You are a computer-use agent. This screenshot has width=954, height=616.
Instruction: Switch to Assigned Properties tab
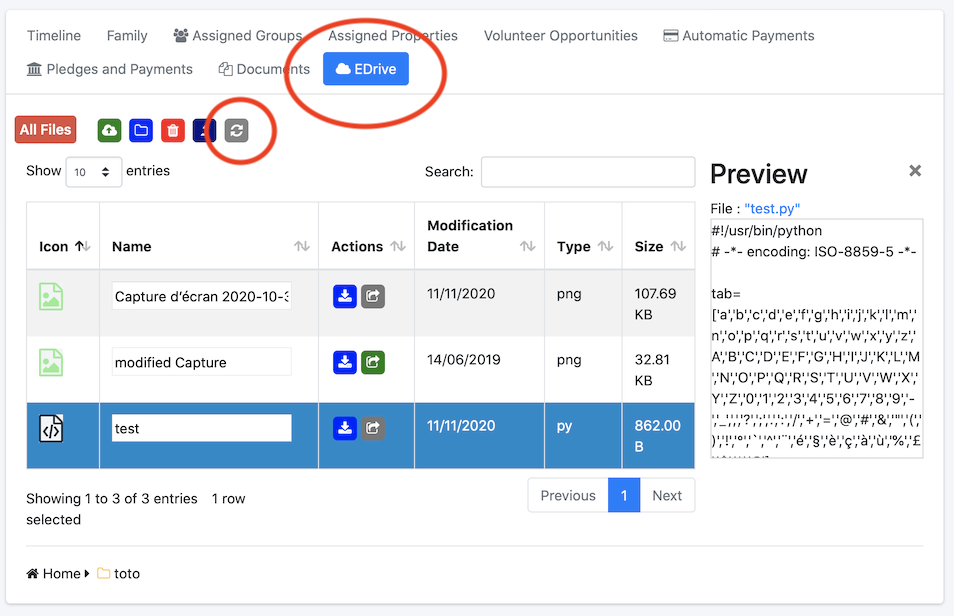pyautogui.click(x=393, y=35)
